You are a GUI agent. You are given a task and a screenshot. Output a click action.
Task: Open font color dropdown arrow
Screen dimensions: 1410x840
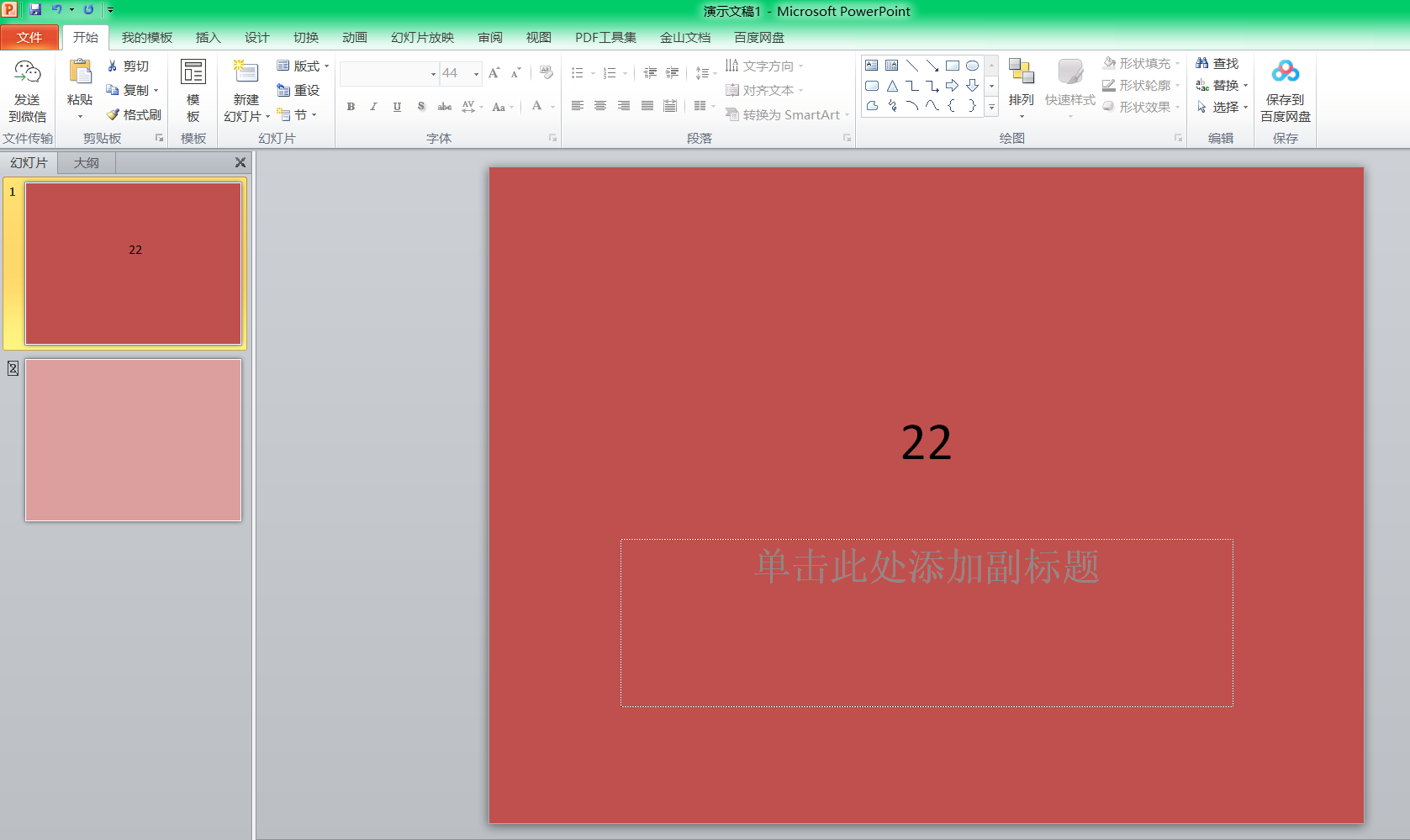552,106
